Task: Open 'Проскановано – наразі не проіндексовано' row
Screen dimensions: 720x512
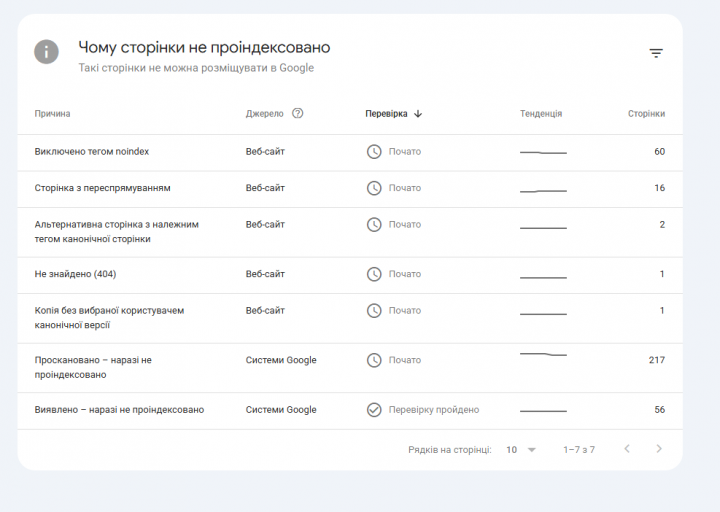Action: pyautogui.click(x=350, y=368)
